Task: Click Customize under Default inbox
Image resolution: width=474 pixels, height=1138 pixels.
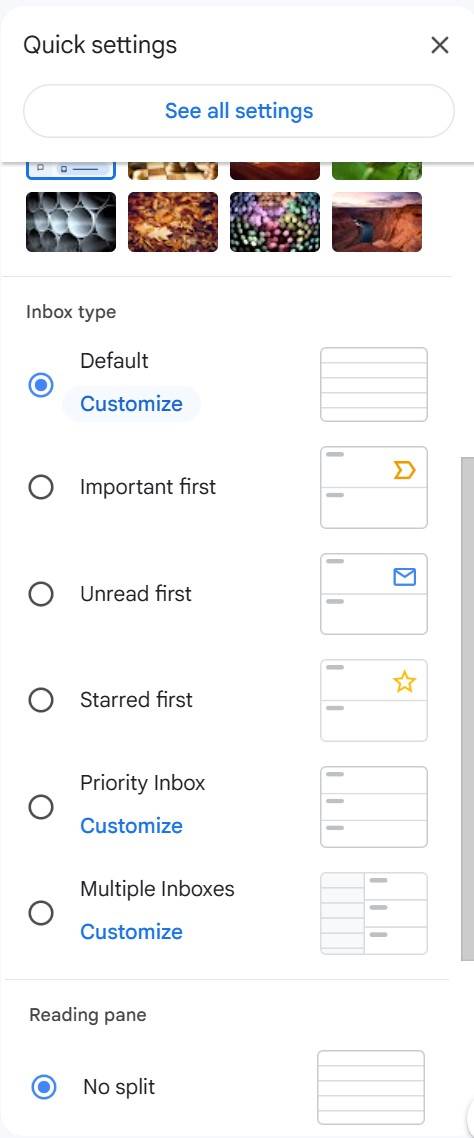Action: (x=131, y=404)
